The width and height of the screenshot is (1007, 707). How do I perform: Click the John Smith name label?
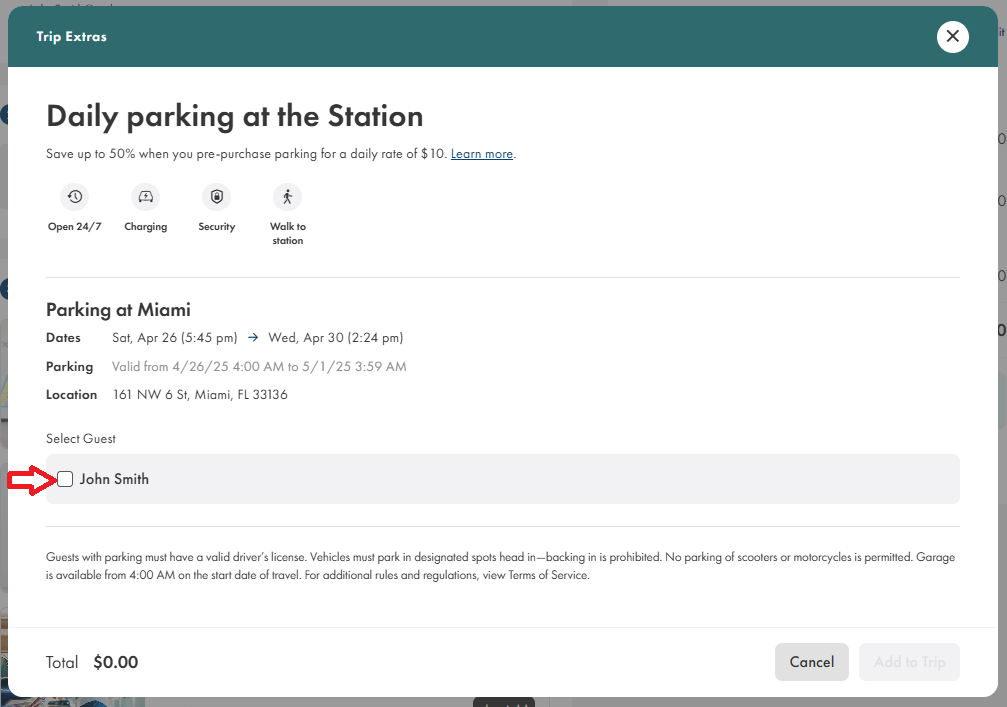[x=114, y=479]
